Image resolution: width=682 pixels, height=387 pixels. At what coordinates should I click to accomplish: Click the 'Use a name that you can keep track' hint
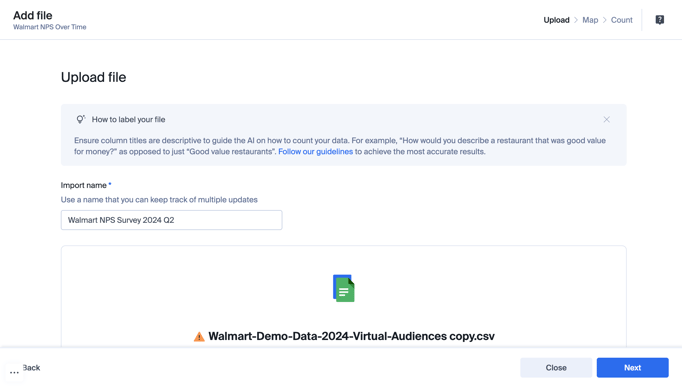click(159, 200)
